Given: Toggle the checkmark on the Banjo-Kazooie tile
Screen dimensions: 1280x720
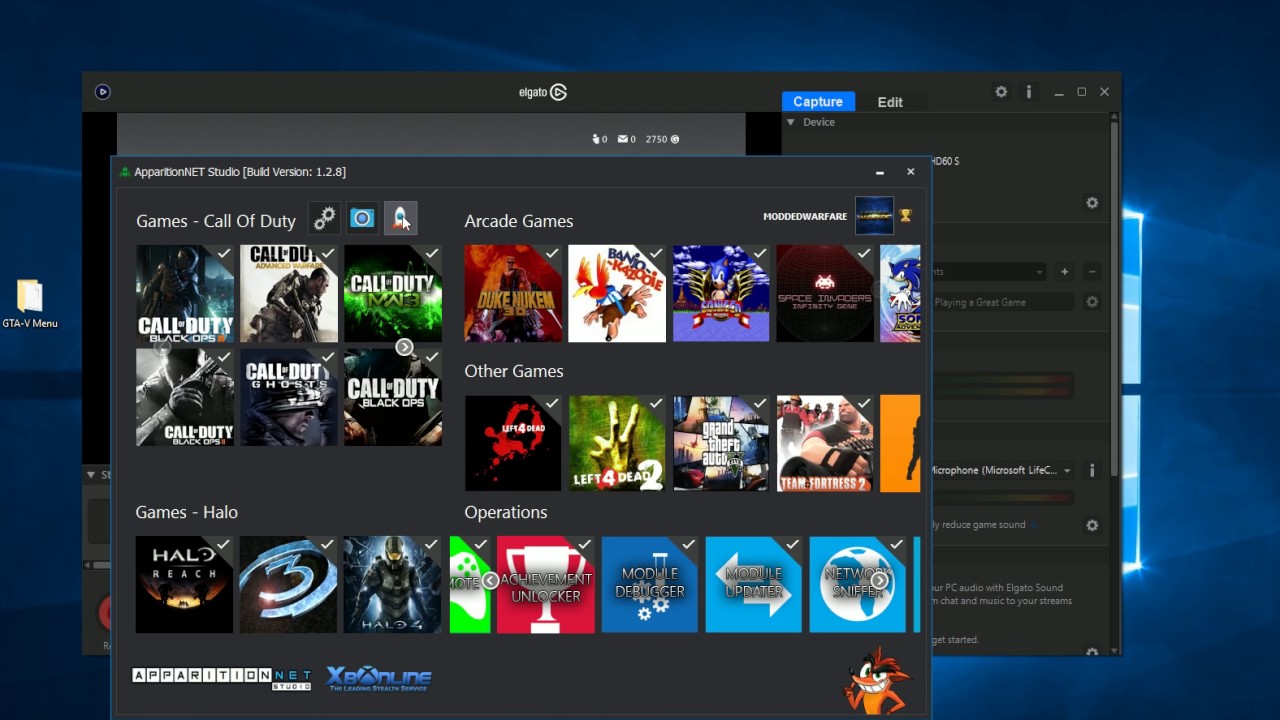Looking at the screenshot, I should 656,254.
